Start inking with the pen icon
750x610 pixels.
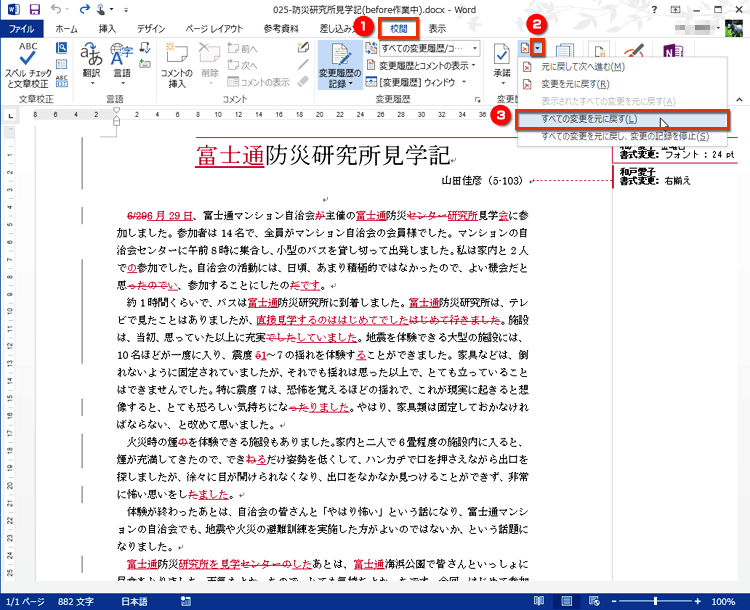(303, 47)
